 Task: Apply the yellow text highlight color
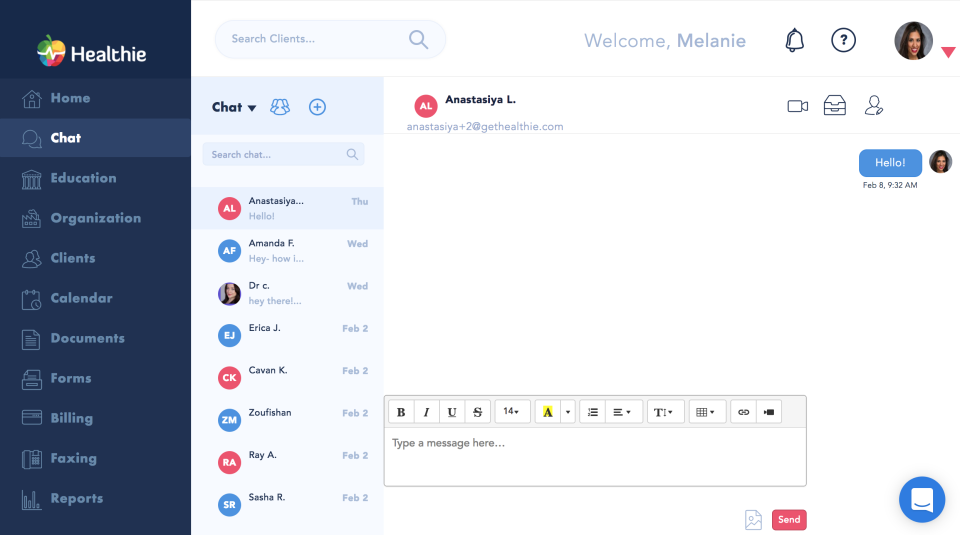pos(548,412)
